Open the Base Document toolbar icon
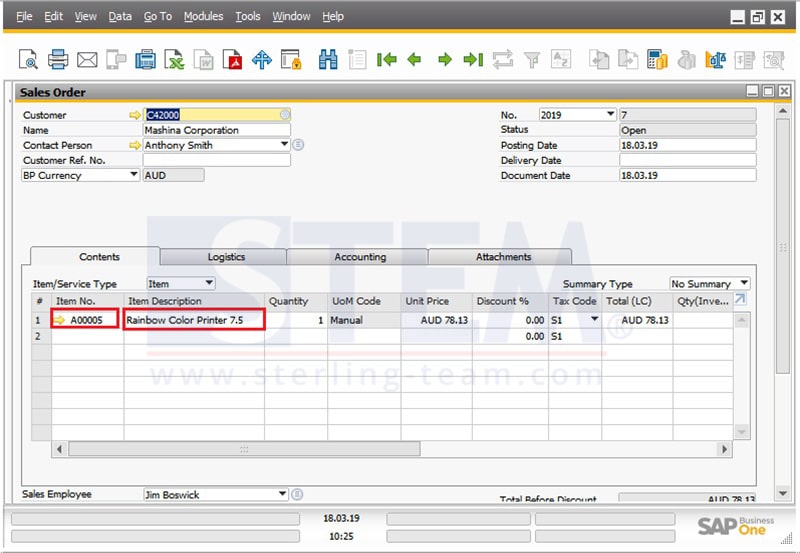Screen dimensions: 800x553 tap(599, 60)
